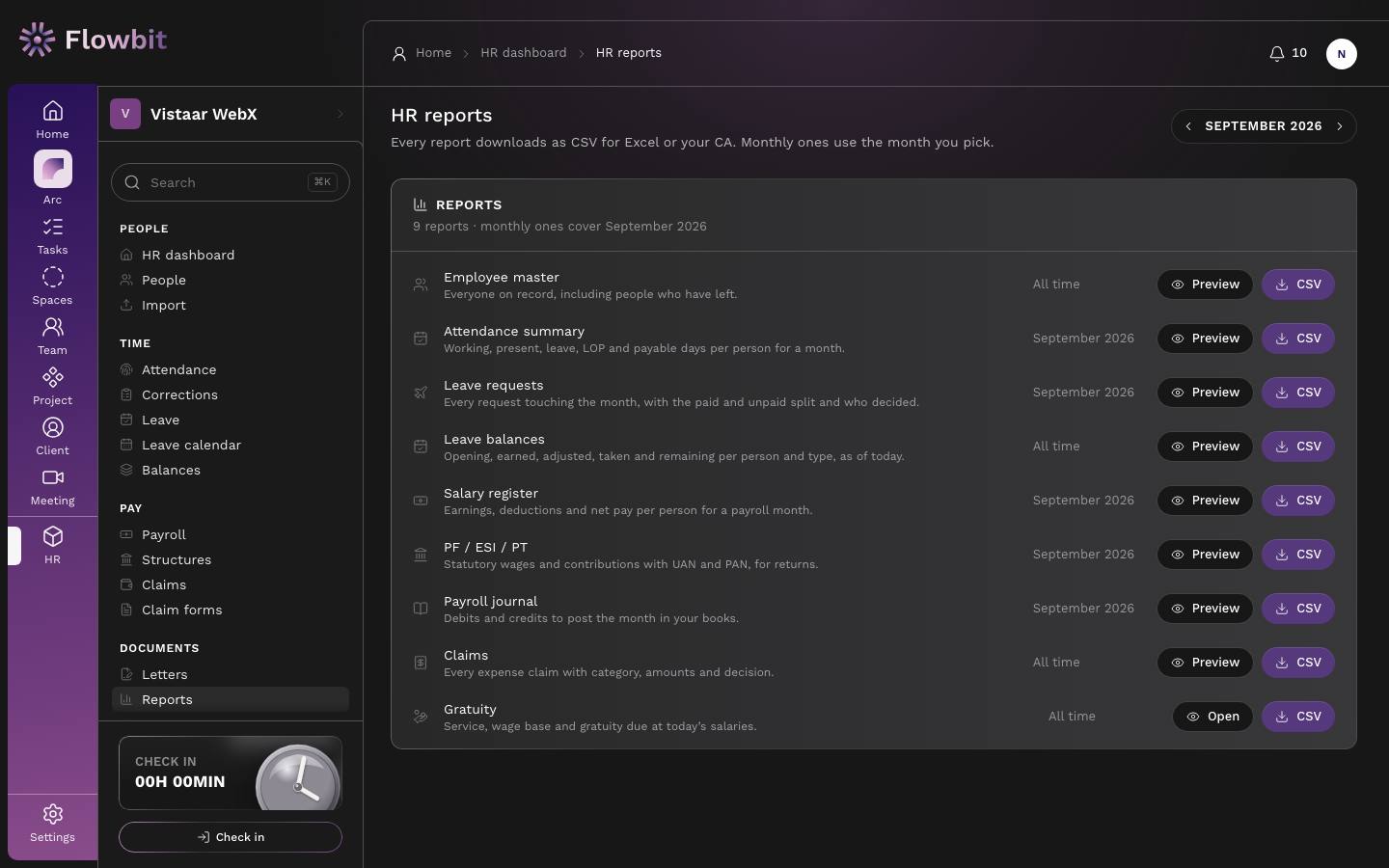Open the HR cube icon

tap(52, 536)
